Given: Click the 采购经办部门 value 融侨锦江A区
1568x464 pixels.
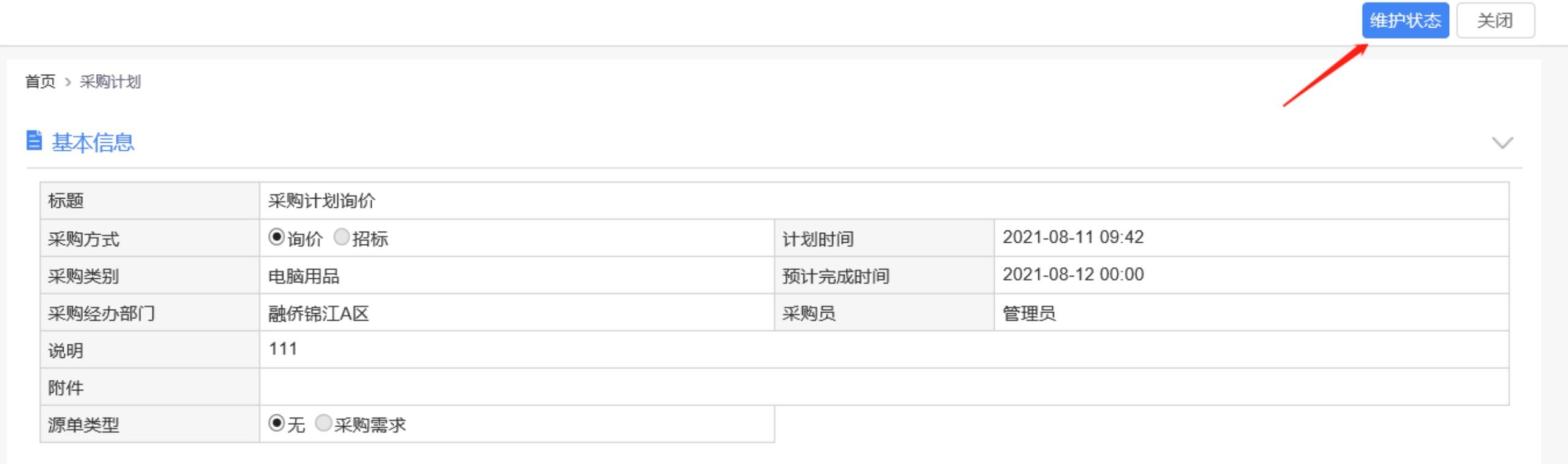Looking at the screenshot, I should 318,313.
